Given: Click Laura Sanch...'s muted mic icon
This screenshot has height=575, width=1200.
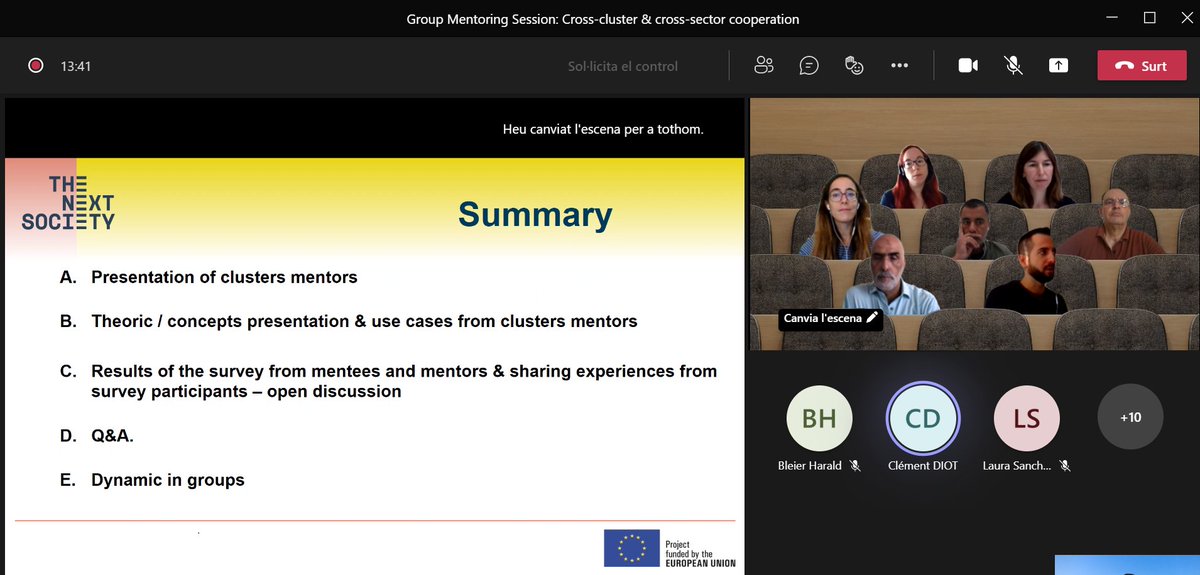Looking at the screenshot, I should point(1065,466).
